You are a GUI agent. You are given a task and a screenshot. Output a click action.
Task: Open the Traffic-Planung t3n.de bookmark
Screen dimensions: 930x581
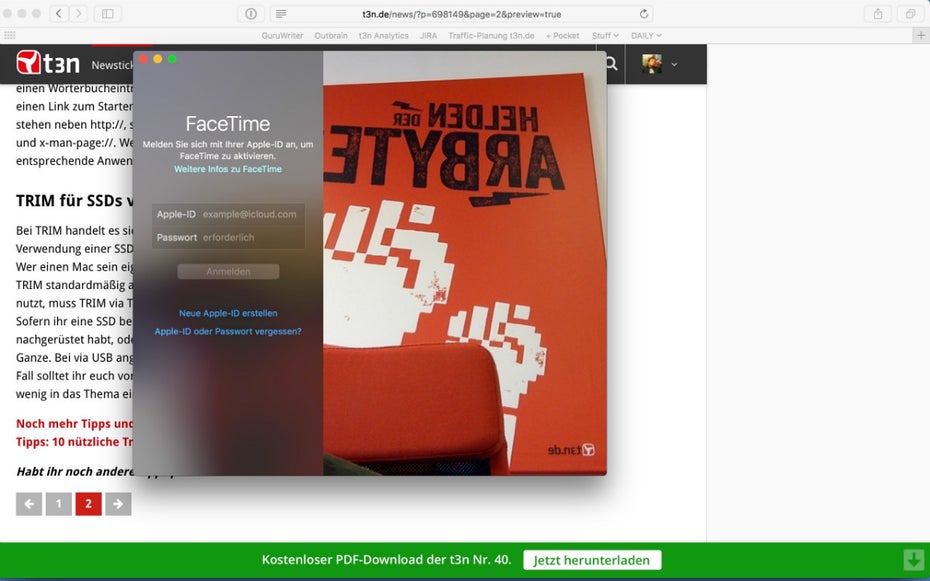(x=491, y=36)
